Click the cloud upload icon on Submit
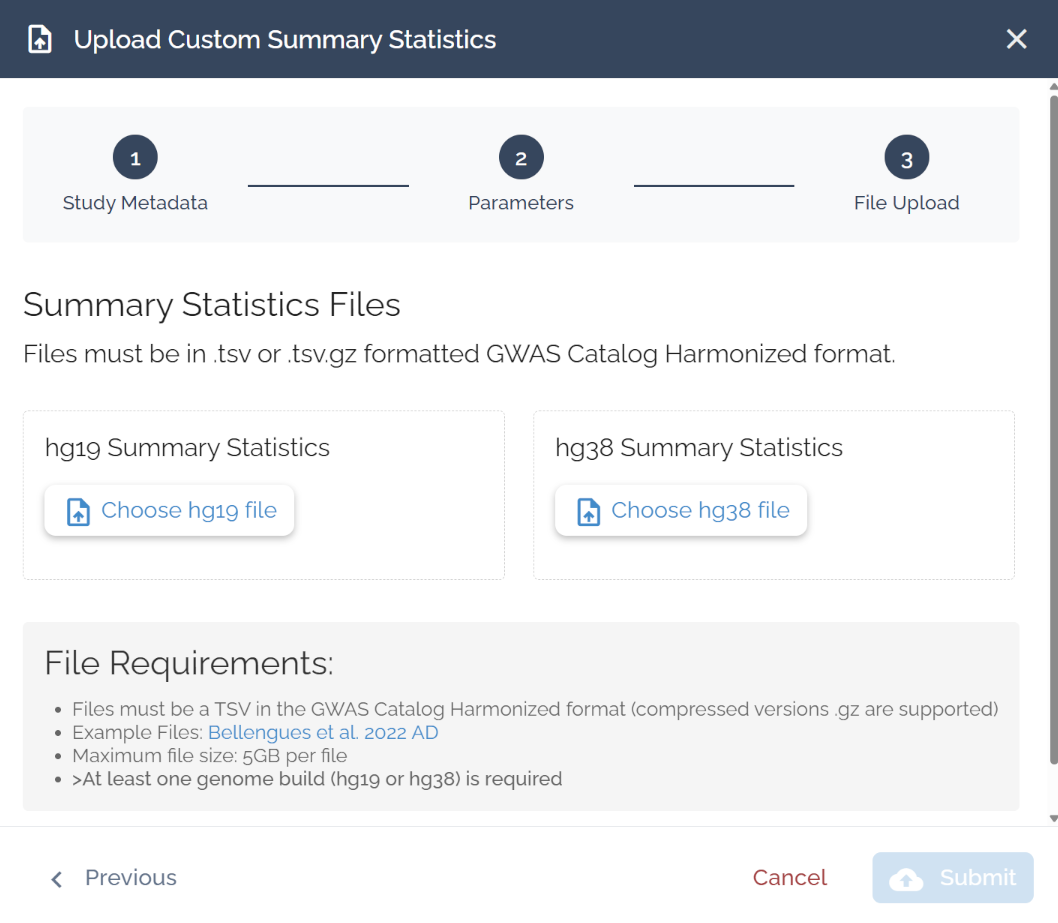The height and width of the screenshot is (923, 1058). tap(906, 879)
